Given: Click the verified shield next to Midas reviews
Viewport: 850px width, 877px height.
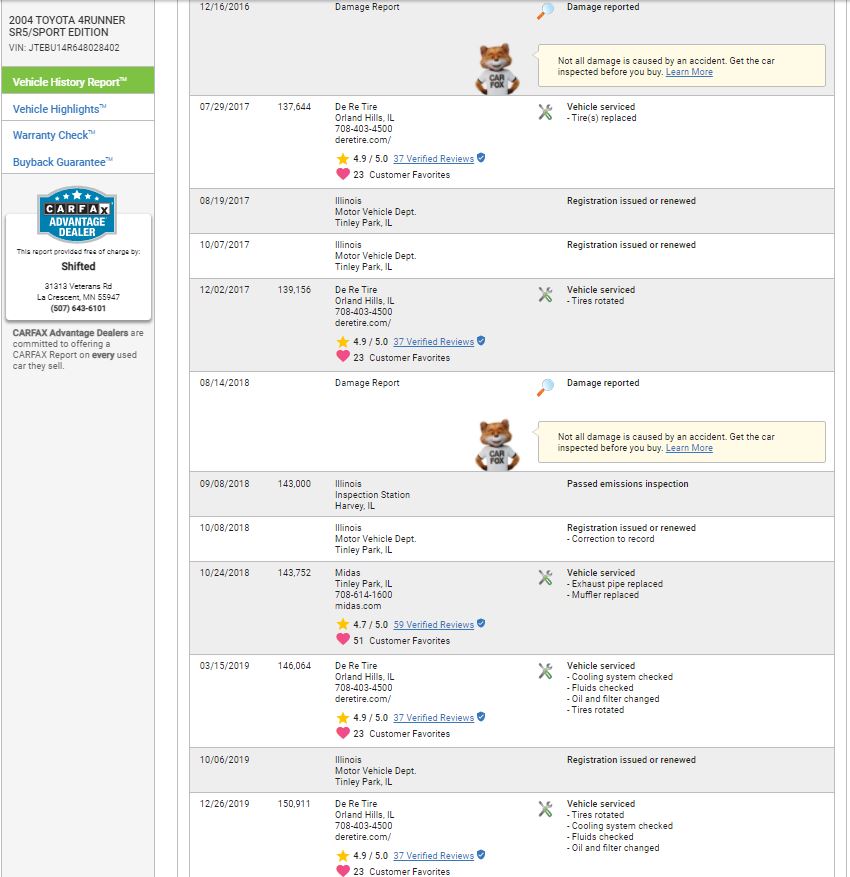Looking at the screenshot, I should pyautogui.click(x=481, y=624).
